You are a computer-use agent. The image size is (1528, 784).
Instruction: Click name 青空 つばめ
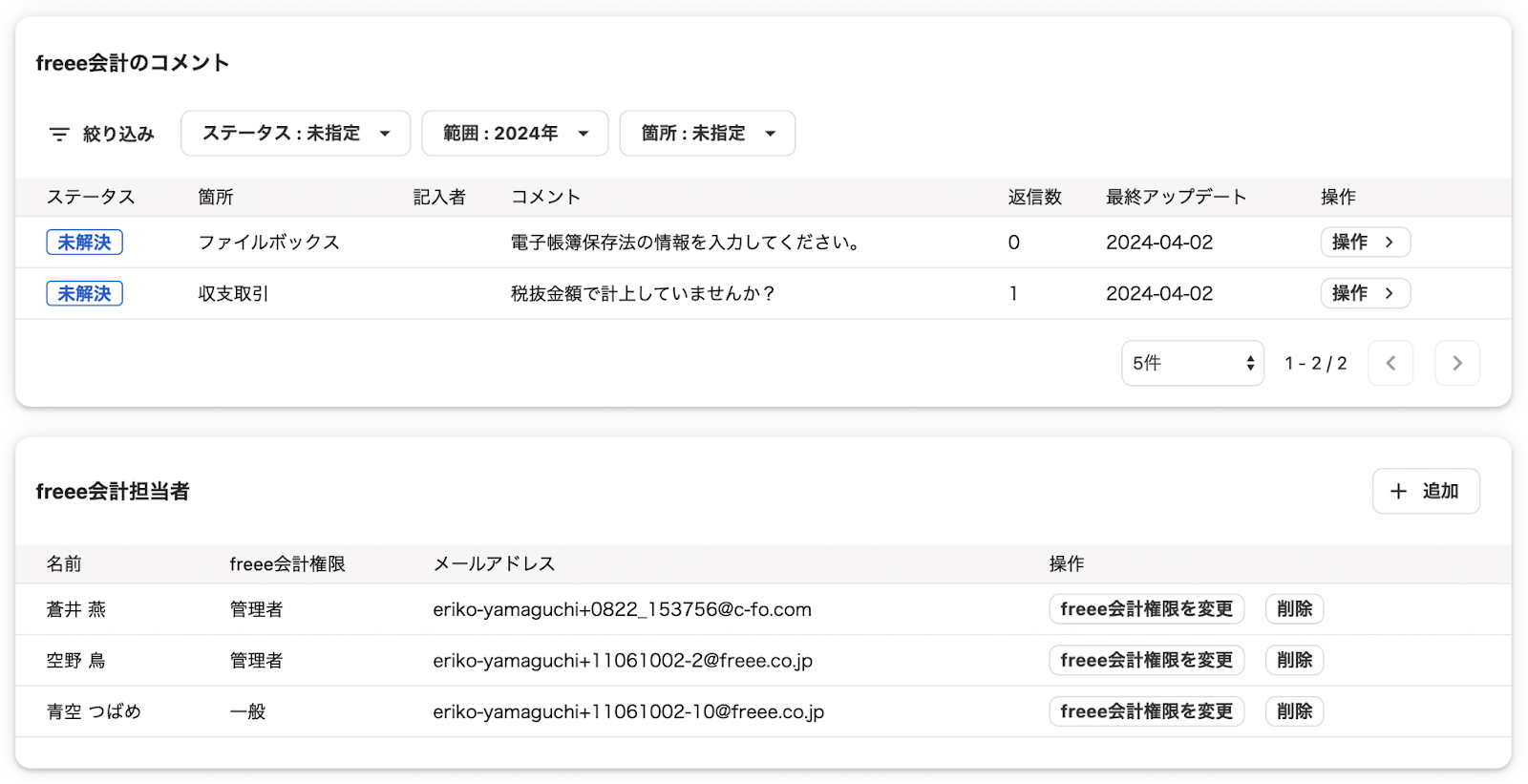[94, 711]
